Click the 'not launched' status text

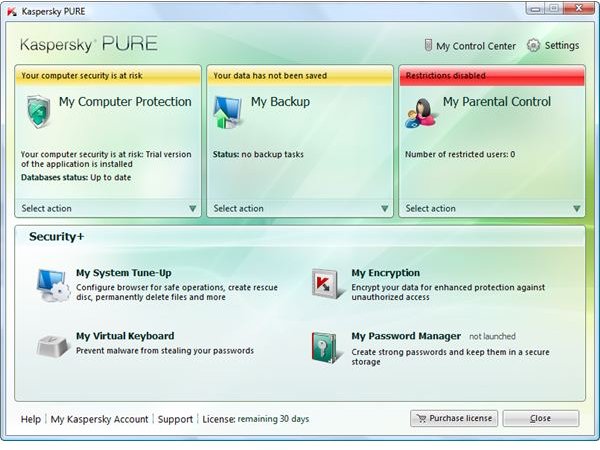click(x=492, y=336)
